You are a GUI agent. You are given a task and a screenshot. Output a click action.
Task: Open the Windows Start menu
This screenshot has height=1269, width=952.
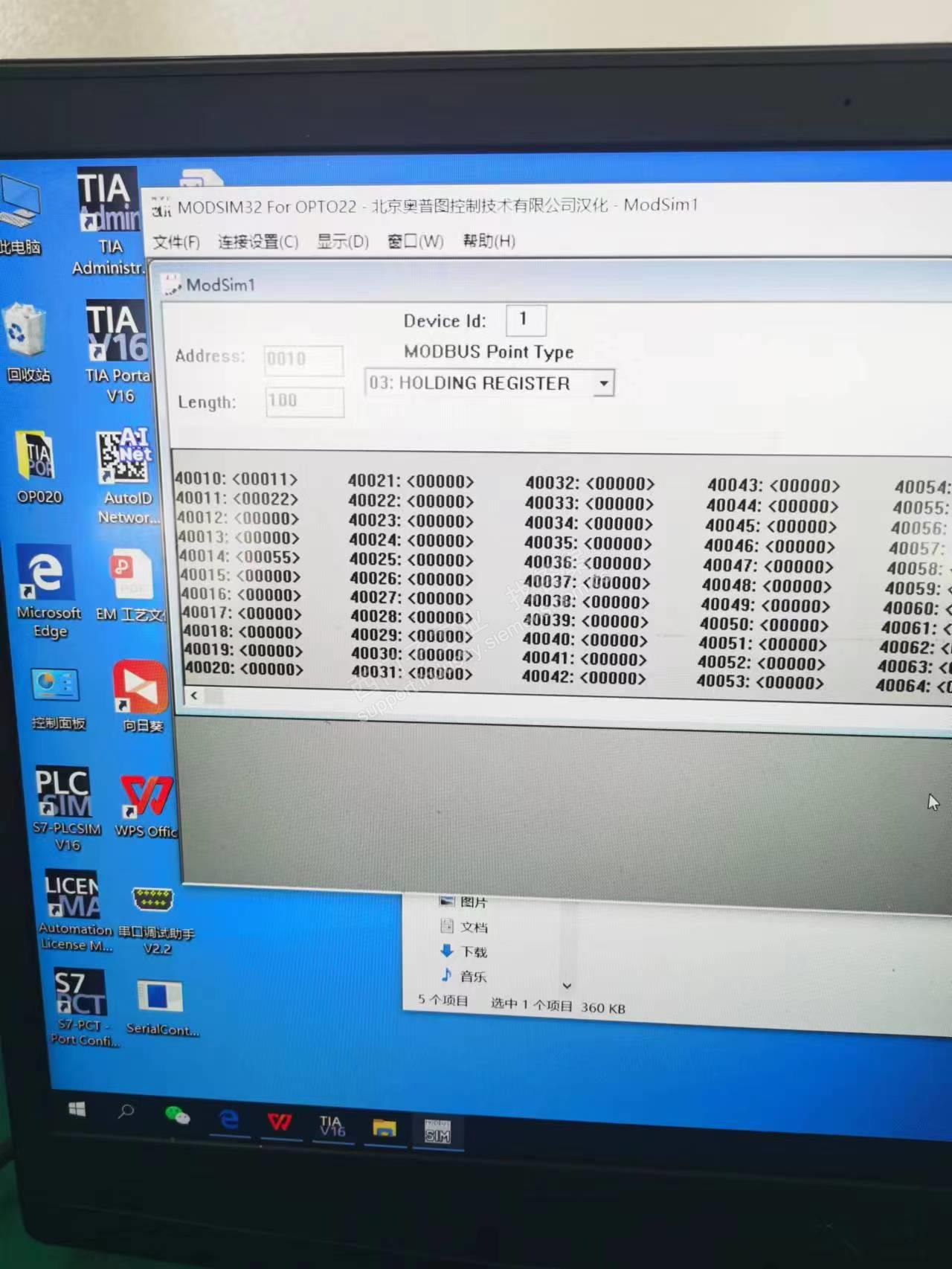[77, 1110]
